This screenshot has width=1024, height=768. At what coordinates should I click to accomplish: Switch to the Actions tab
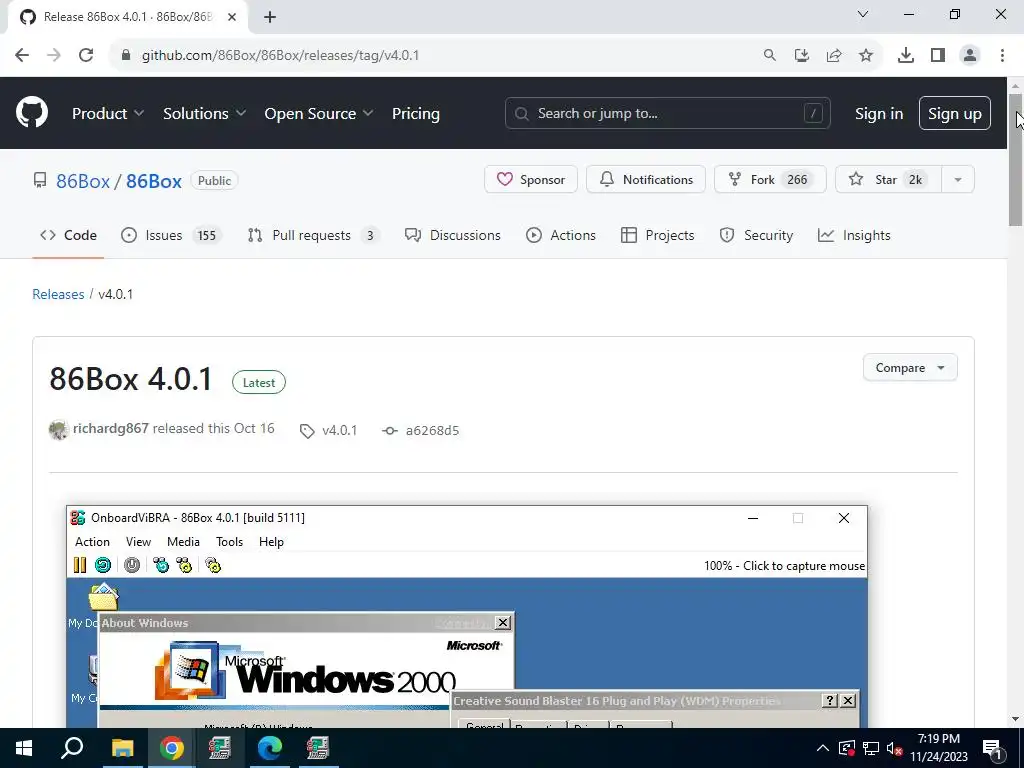(x=561, y=235)
